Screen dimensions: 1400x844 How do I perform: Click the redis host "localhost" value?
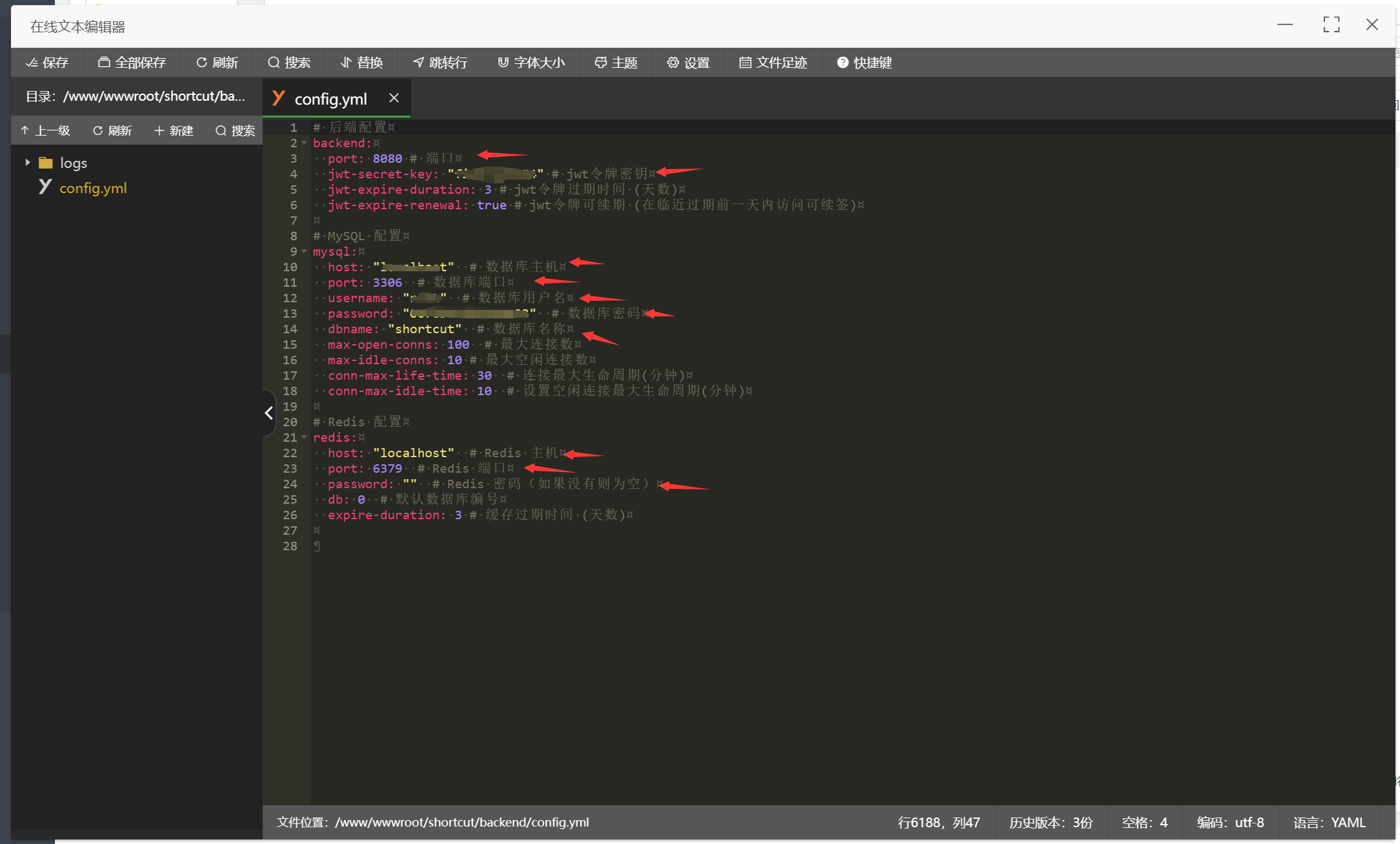(x=414, y=453)
